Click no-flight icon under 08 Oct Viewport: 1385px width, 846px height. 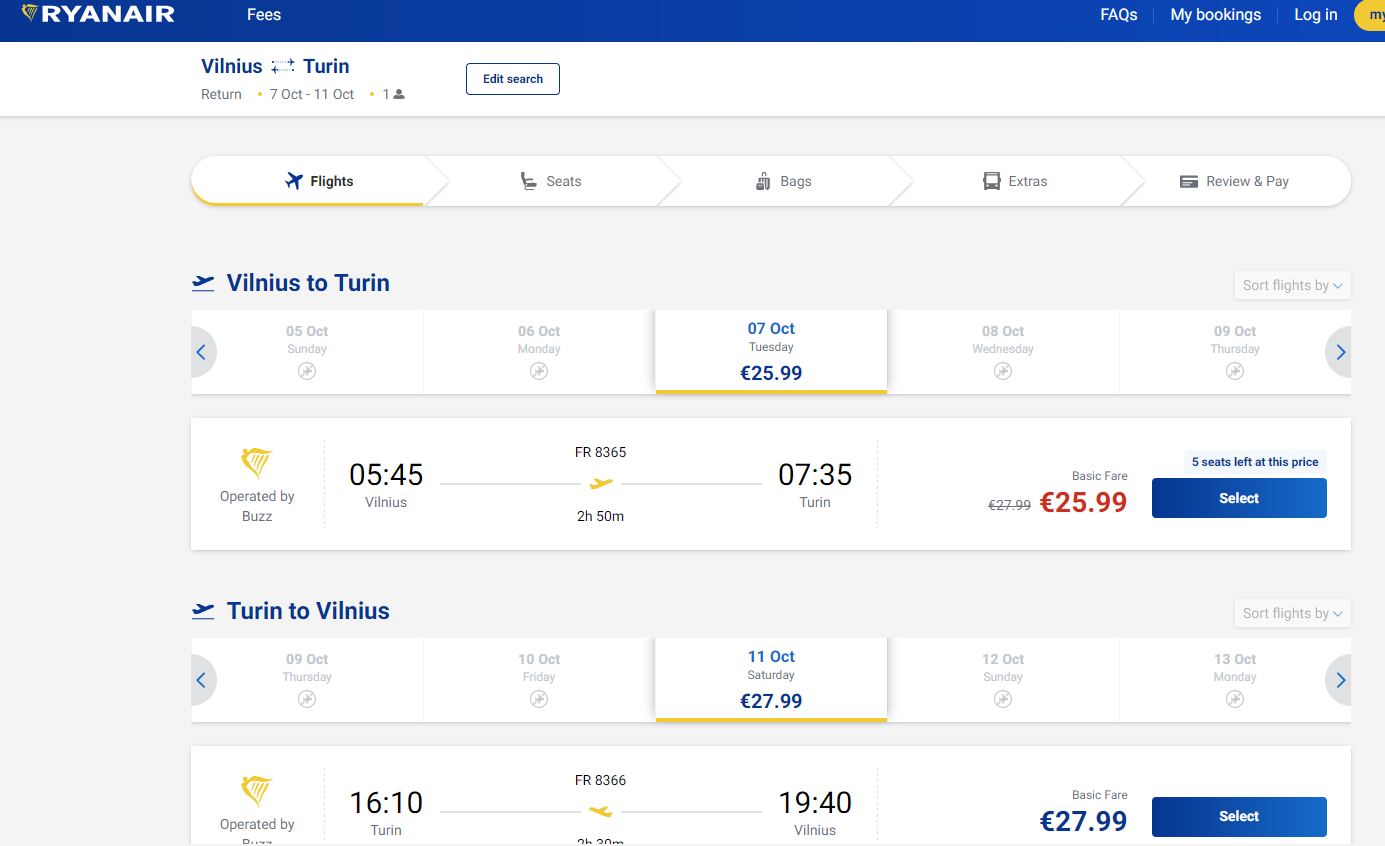point(1003,371)
